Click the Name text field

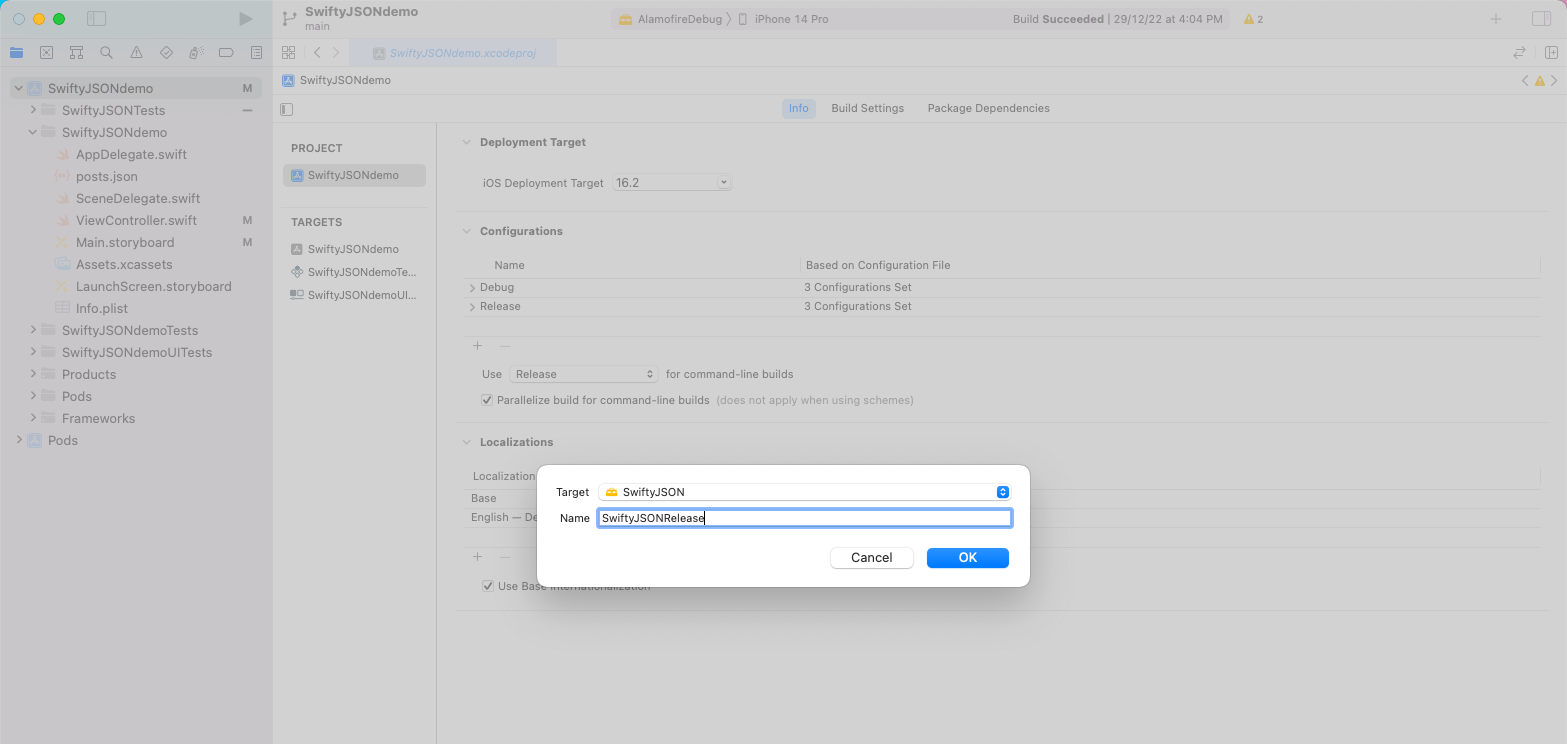[x=804, y=518]
